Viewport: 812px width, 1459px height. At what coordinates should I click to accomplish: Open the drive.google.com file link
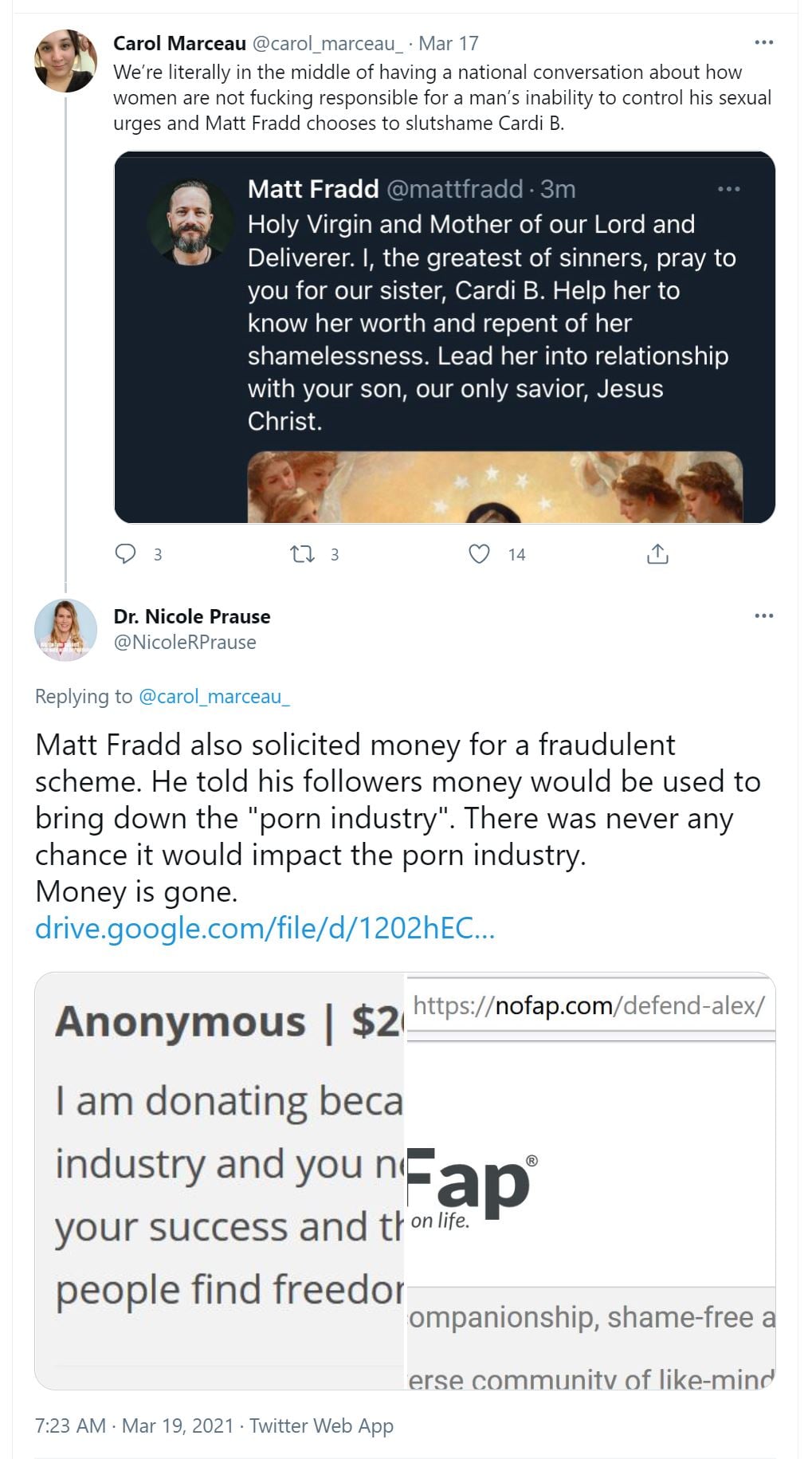tap(265, 928)
